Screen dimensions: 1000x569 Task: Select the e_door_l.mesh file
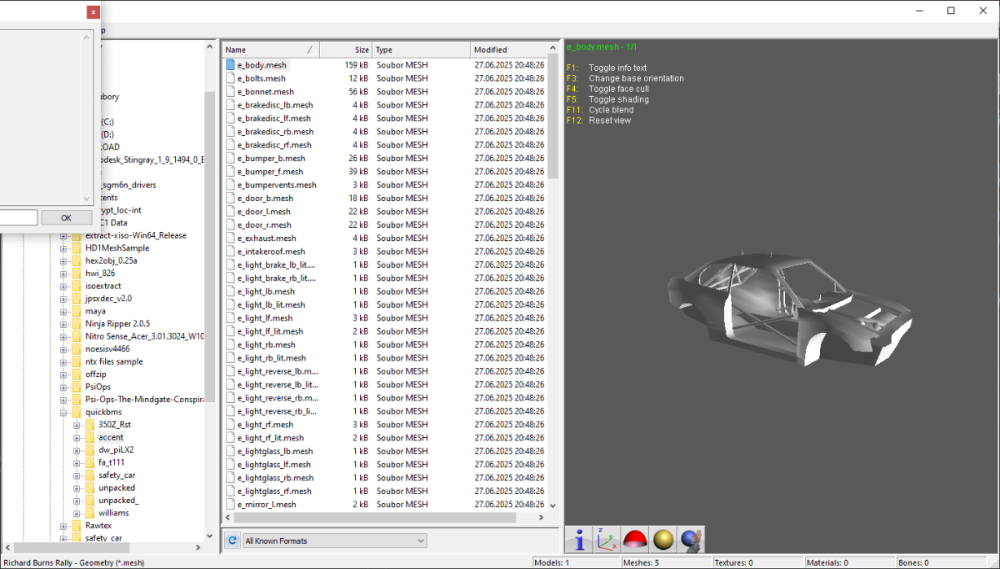(x=264, y=212)
